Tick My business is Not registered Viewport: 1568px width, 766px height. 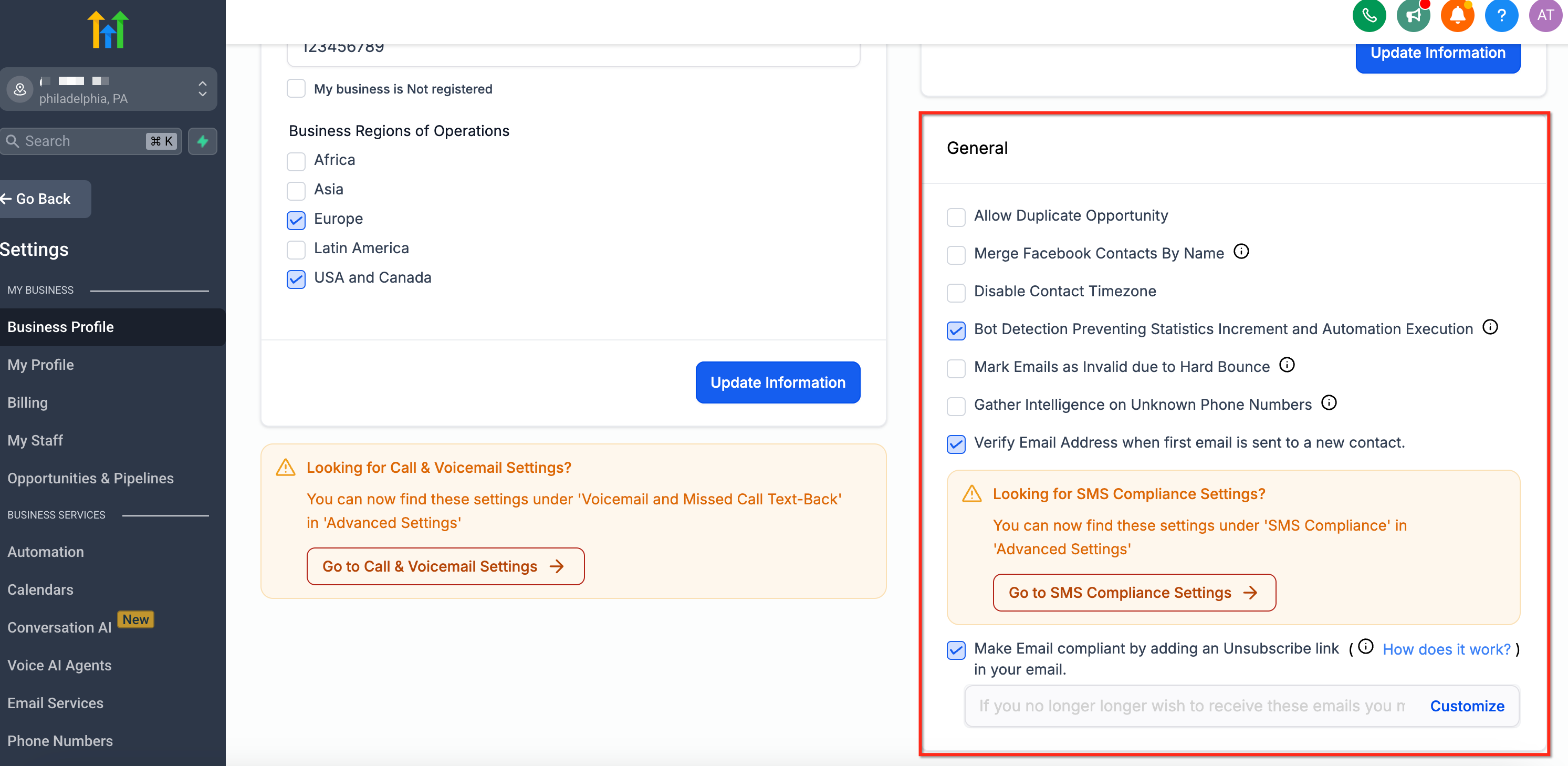296,89
